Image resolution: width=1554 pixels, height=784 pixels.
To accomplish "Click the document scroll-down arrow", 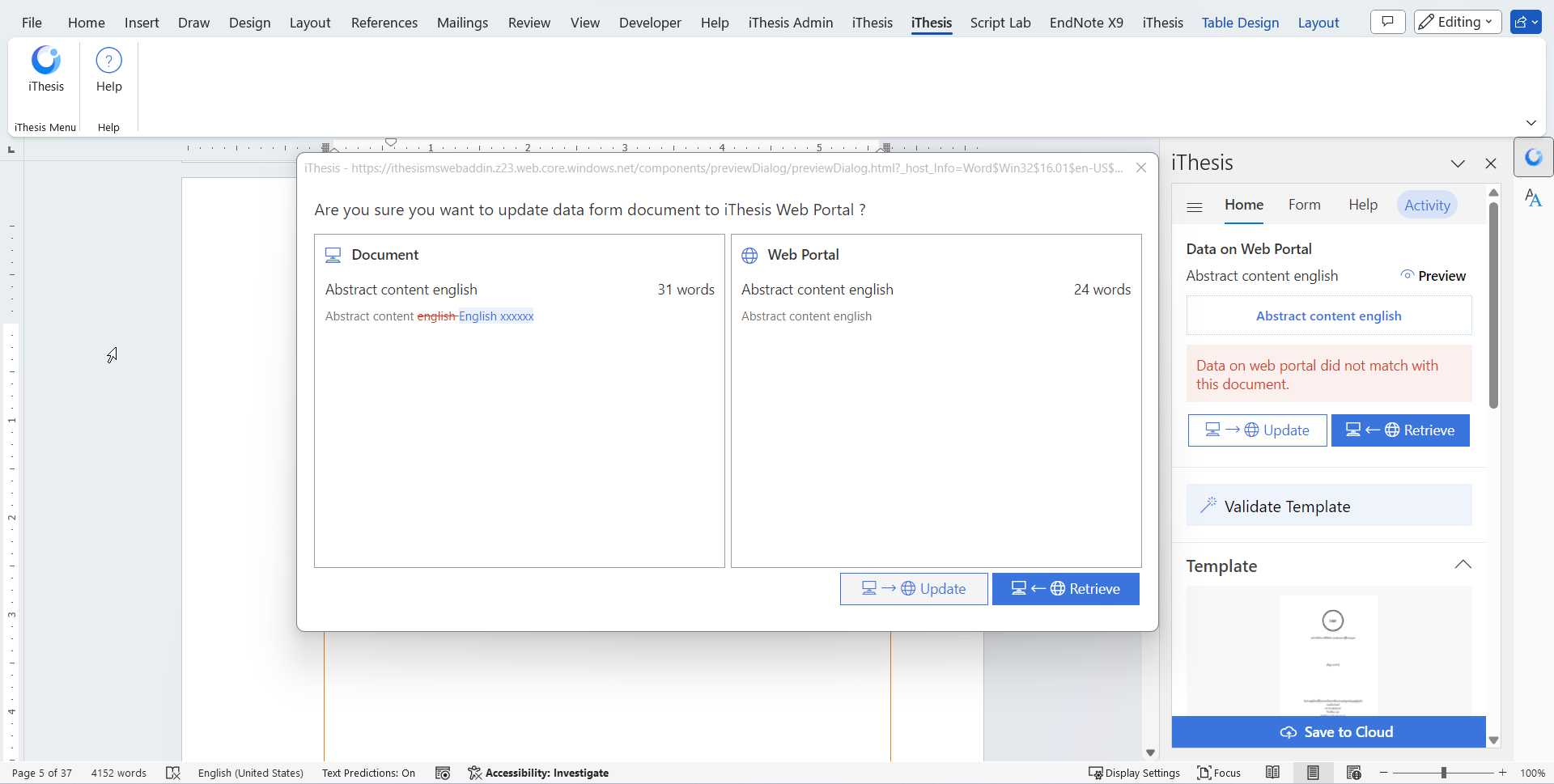I will coord(1150,752).
